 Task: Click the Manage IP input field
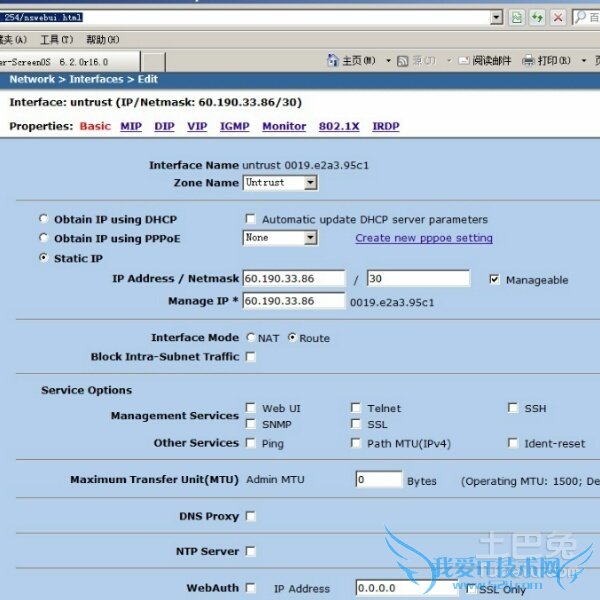point(293,301)
